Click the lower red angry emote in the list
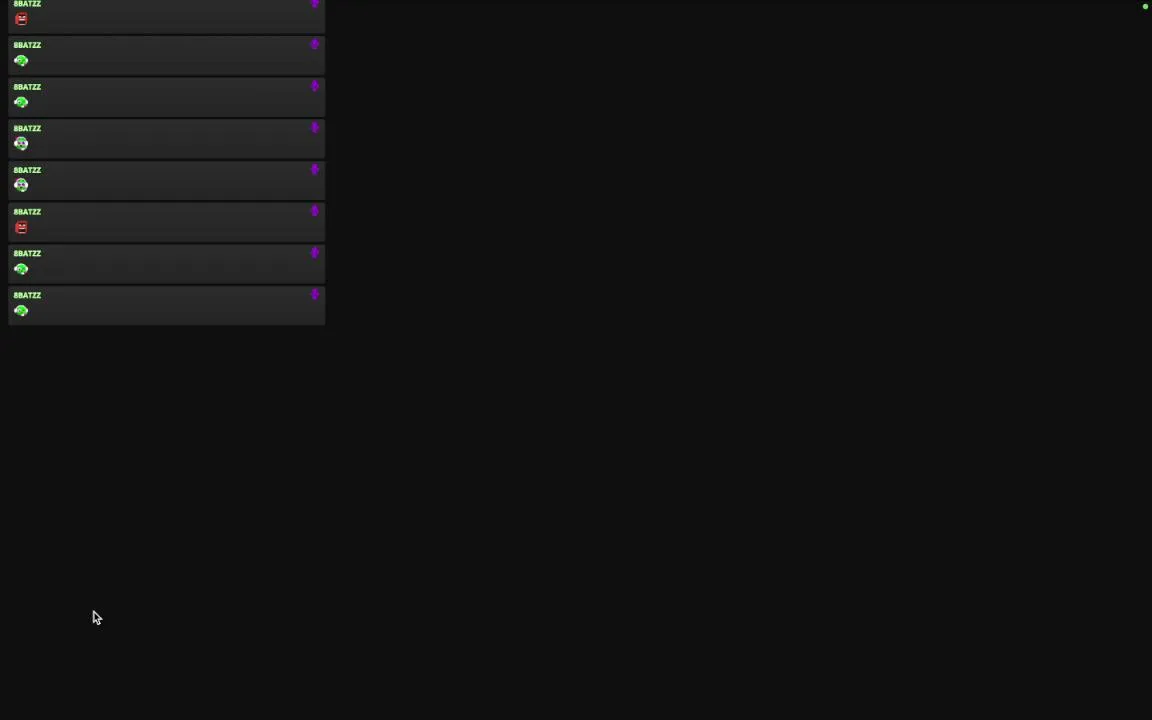The width and height of the screenshot is (1152, 720). pyautogui.click(x=21, y=228)
